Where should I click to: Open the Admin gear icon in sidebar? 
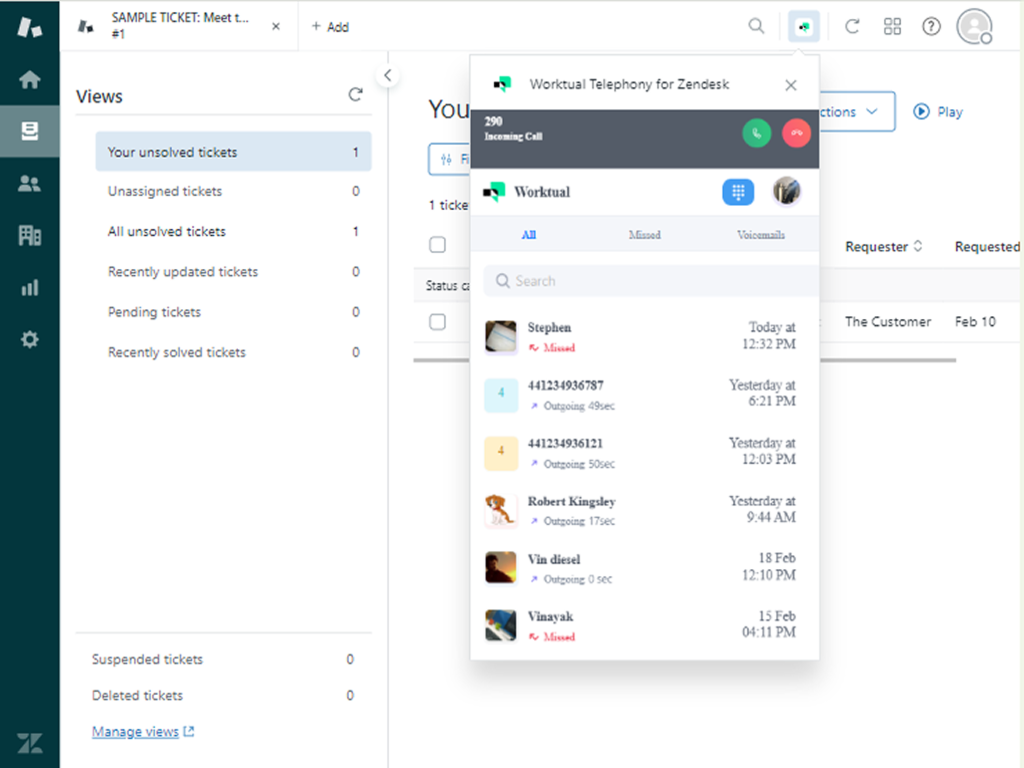(30, 340)
